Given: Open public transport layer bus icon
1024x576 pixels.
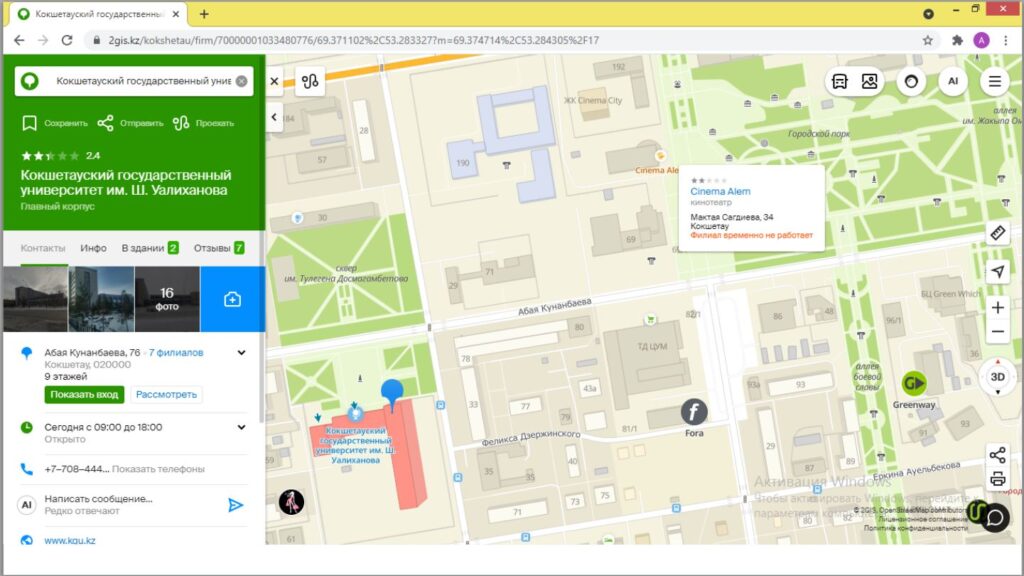Looking at the screenshot, I should (x=840, y=82).
